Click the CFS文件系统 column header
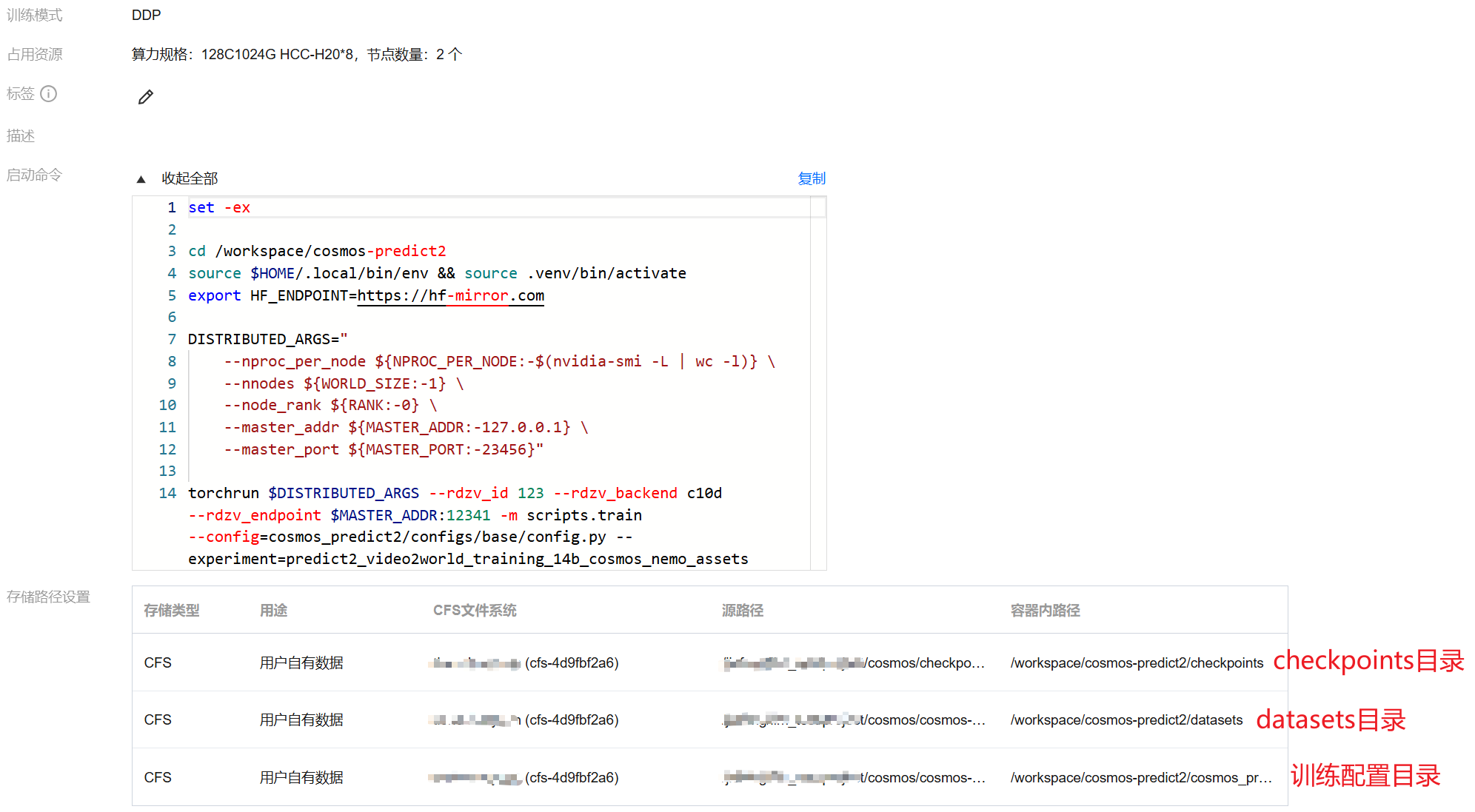Viewport: 1475px width, 812px height. coord(475,611)
